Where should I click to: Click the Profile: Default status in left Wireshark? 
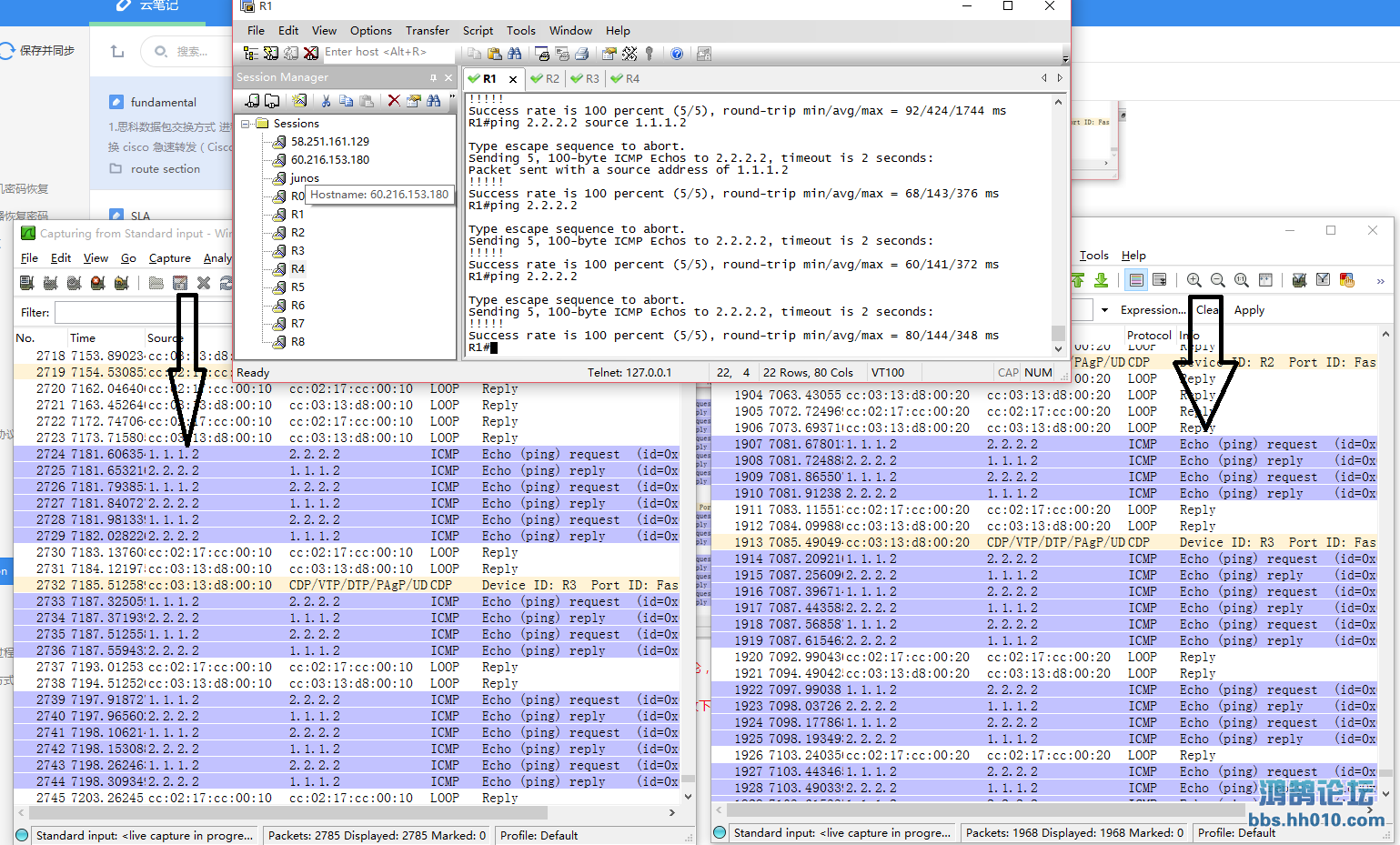(539, 835)
